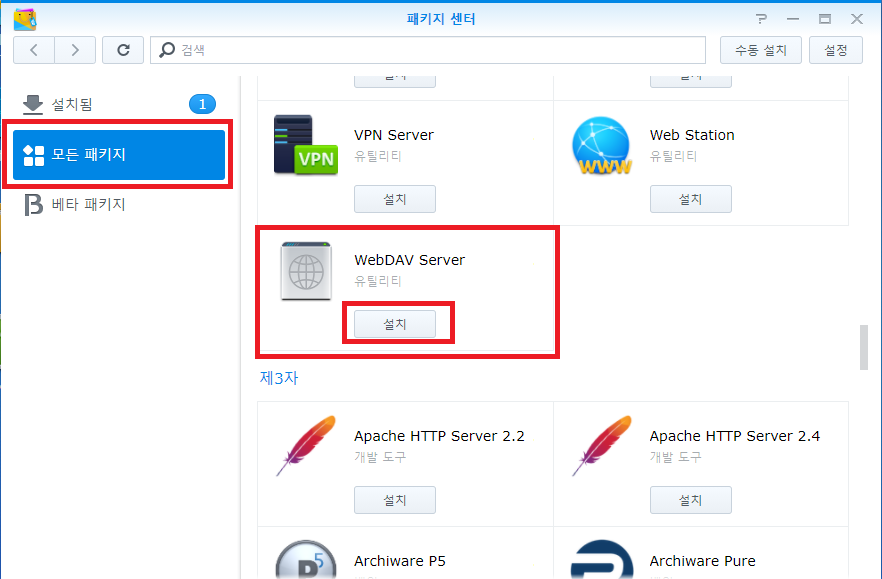Click the update count badge showing 1

tap(202, 104)
